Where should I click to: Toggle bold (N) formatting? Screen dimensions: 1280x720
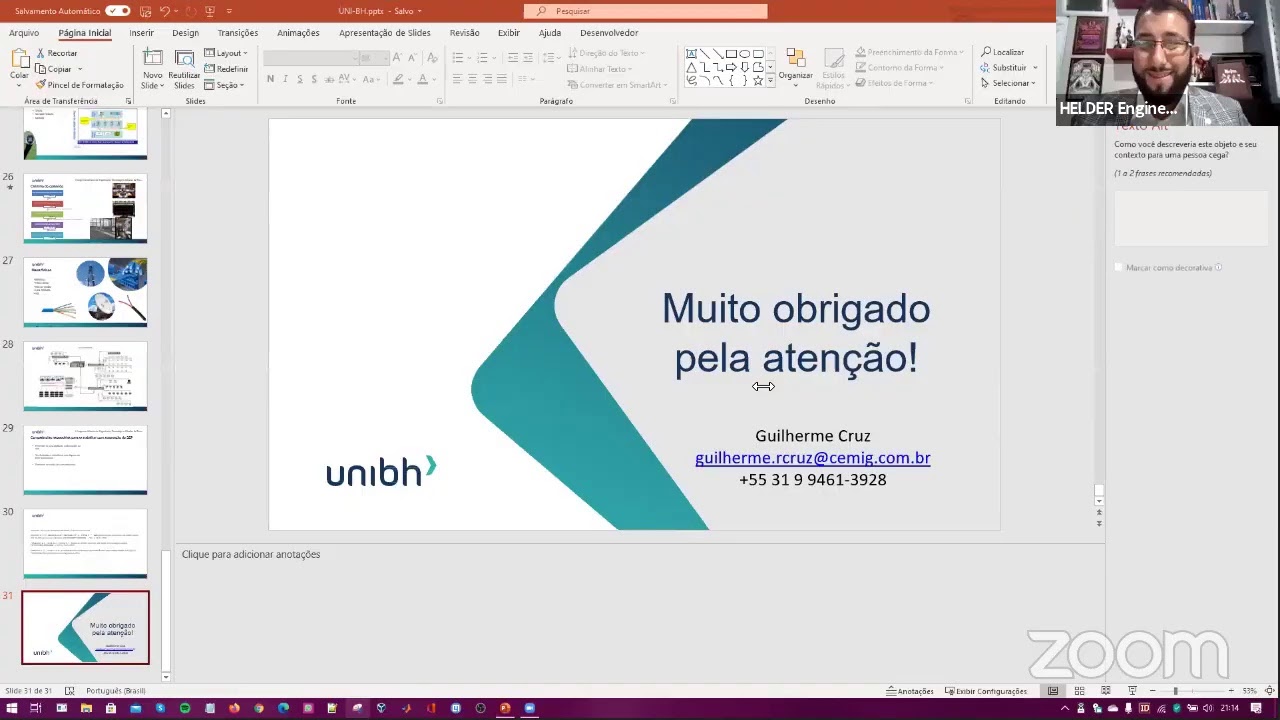pyautogui.click(x=270, y=79)
